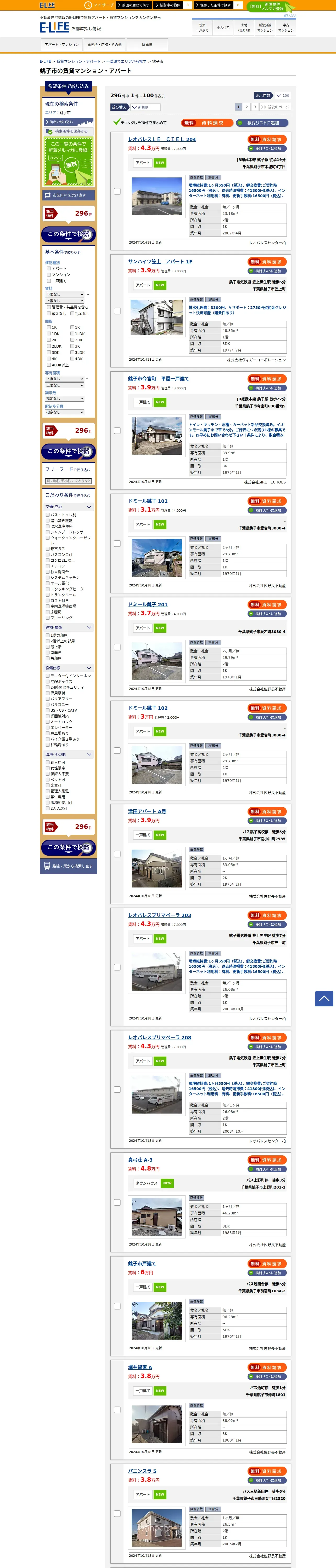Add 津田アパート A号 to consideration list
Screen dimensions: 336x1568
267,821
